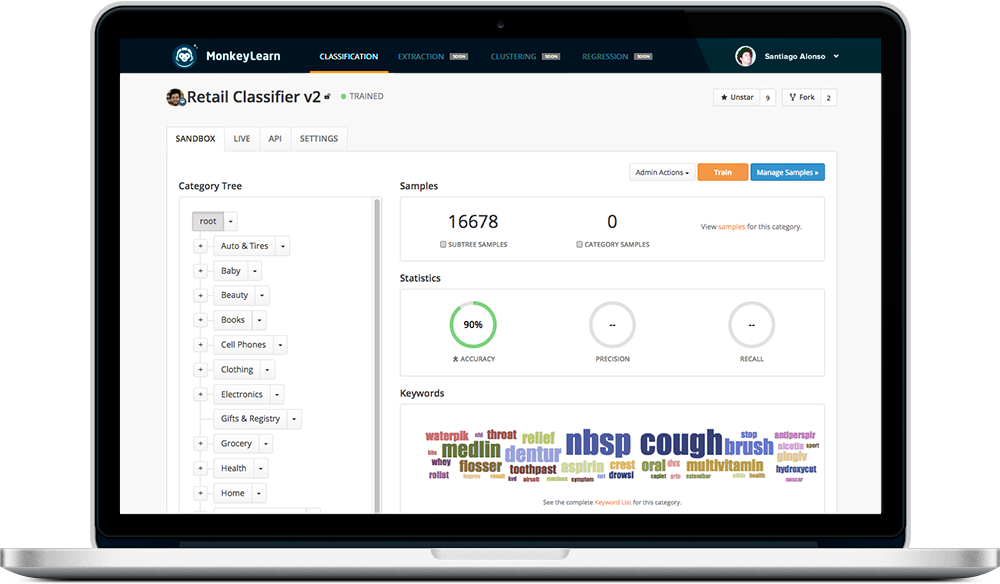Click the lock icon beside Retail Classifier v2

tap(327, 96)
